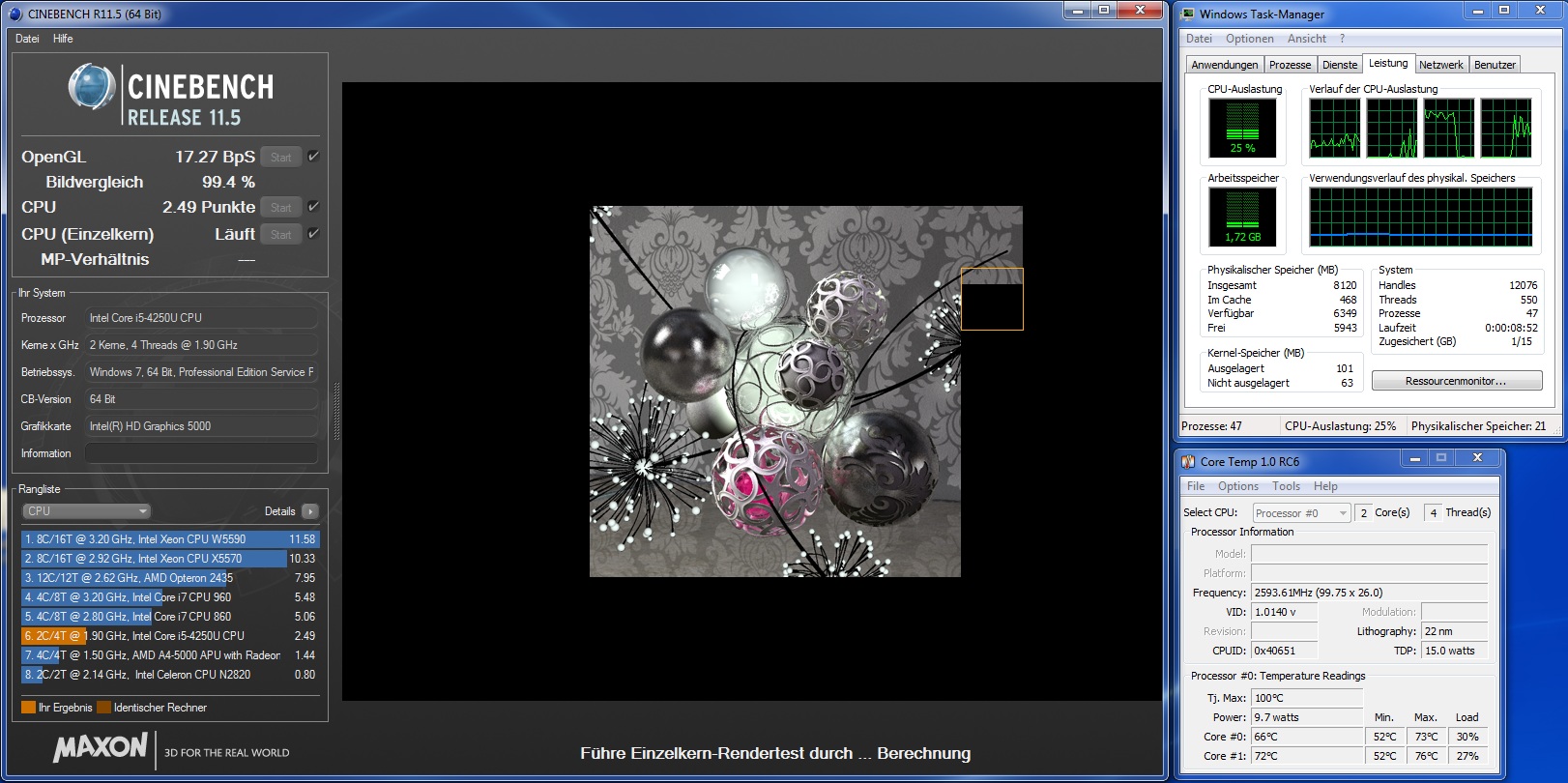Open the Select CPU Processor #0 dropdown

(1301, 513)
